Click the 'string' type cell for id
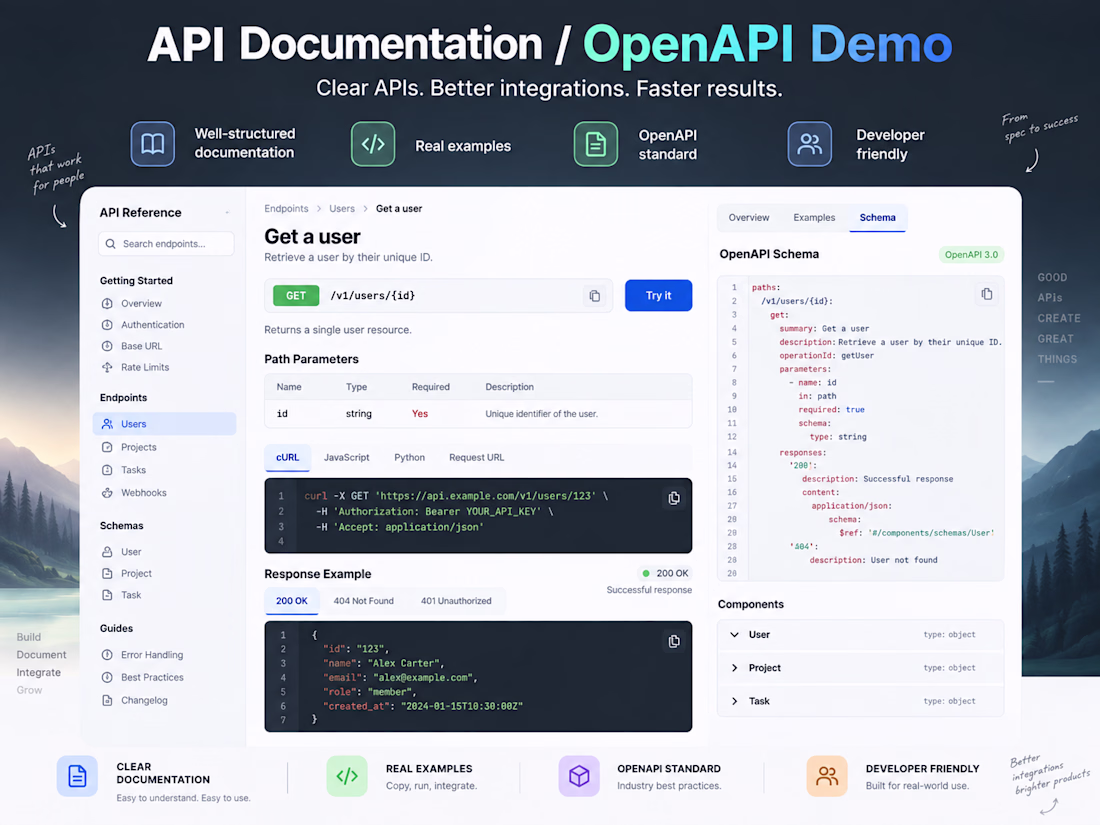 pos(358,414)
